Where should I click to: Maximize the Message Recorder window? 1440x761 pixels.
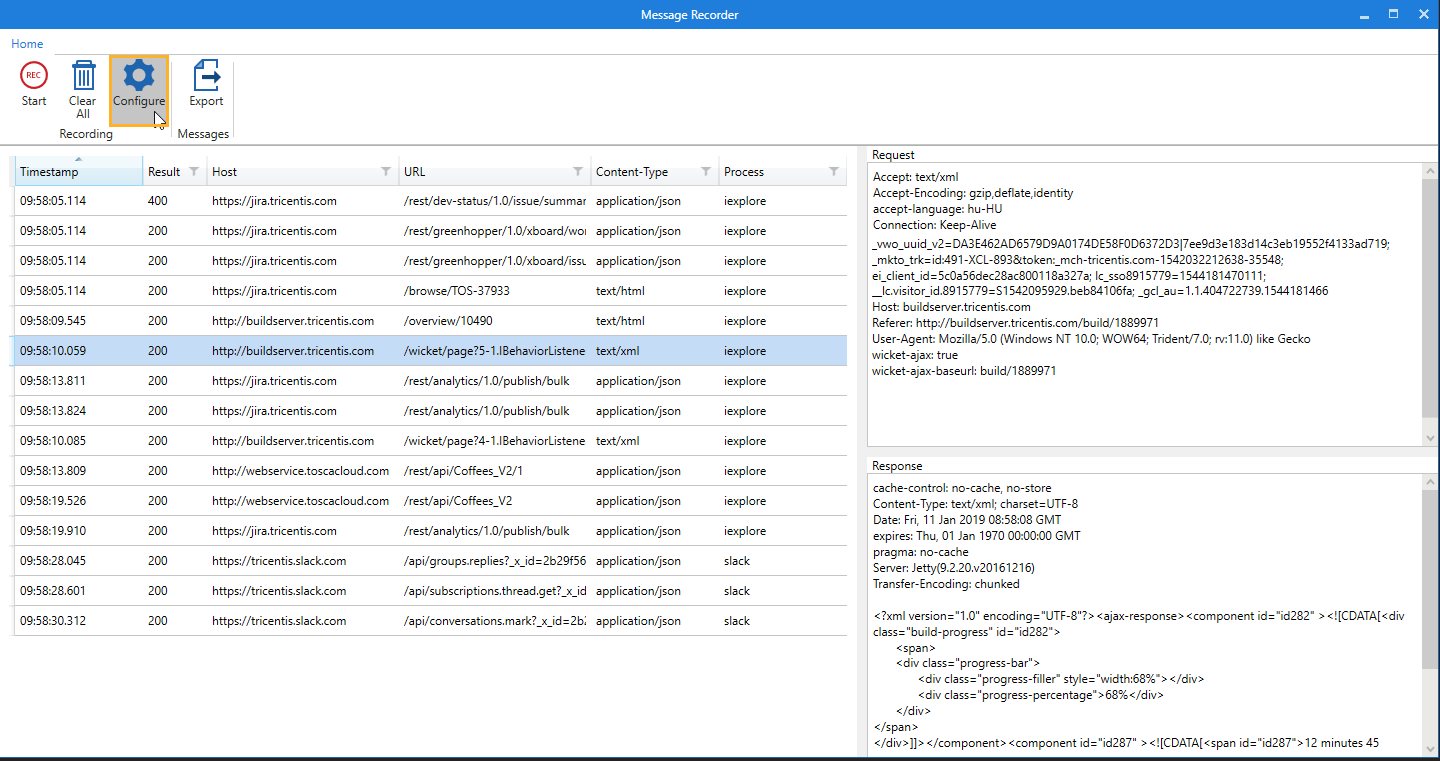pyautogui.click(x=1393, y=14)
